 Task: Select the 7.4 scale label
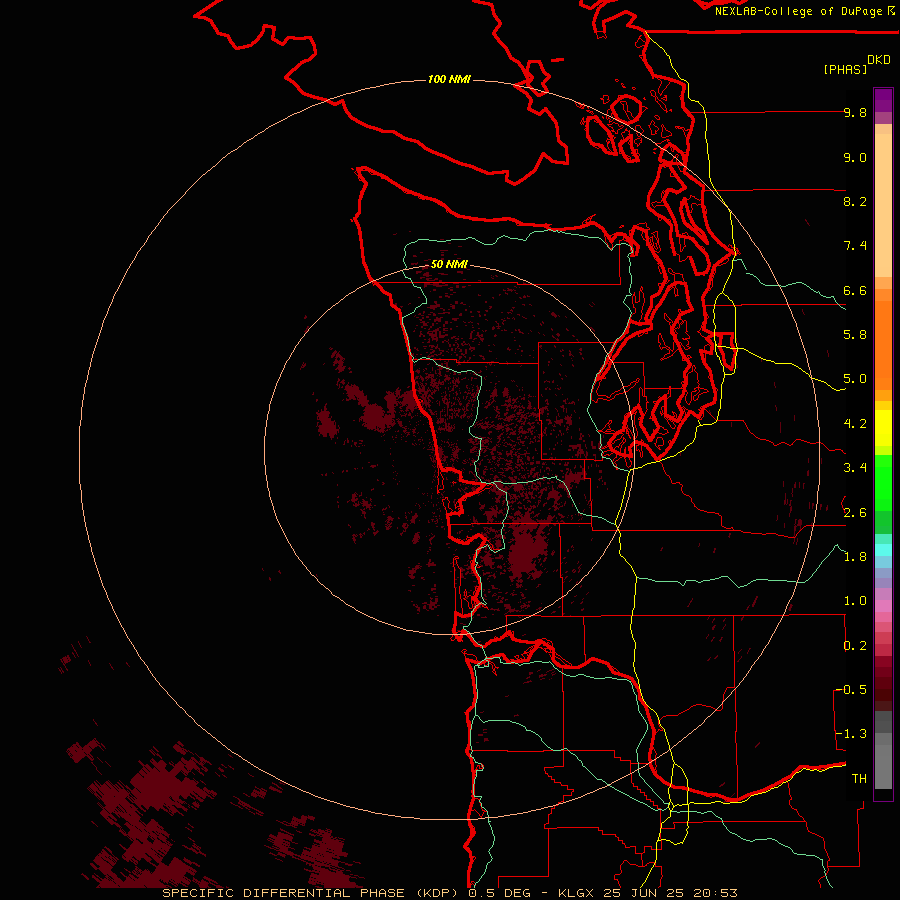855,246
